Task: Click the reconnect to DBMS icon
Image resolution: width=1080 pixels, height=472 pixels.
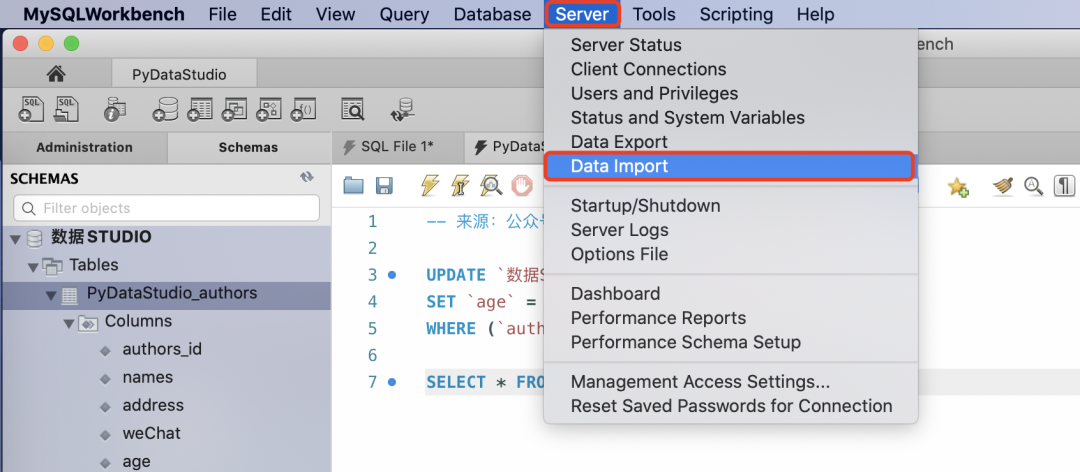Action: point(403,109)
